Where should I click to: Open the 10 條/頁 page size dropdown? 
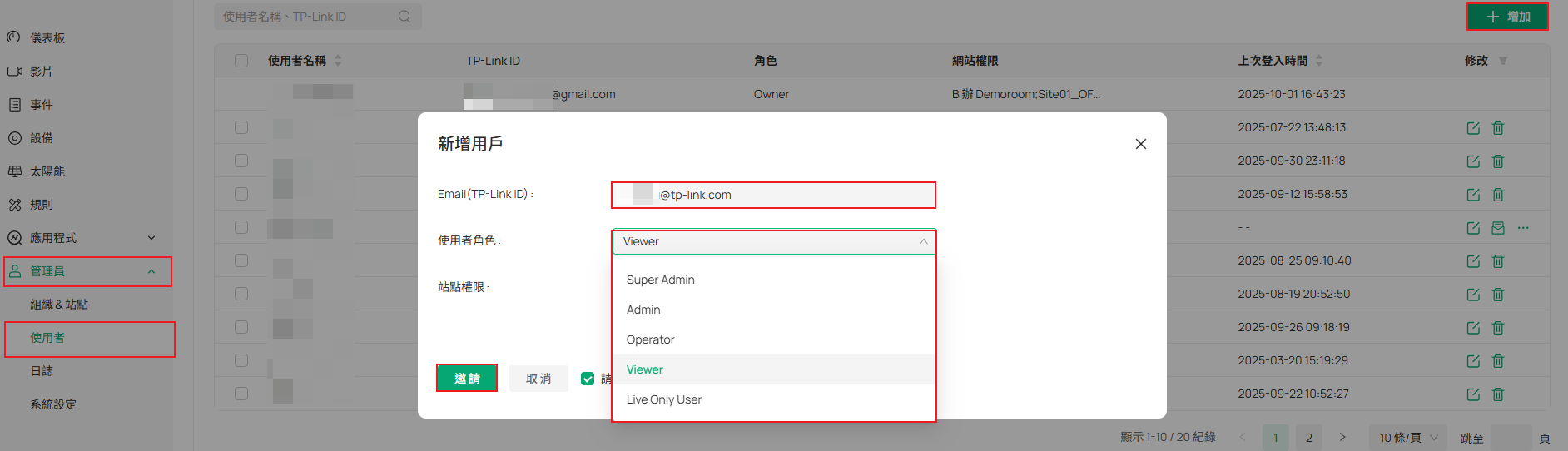coord(1408,438)
